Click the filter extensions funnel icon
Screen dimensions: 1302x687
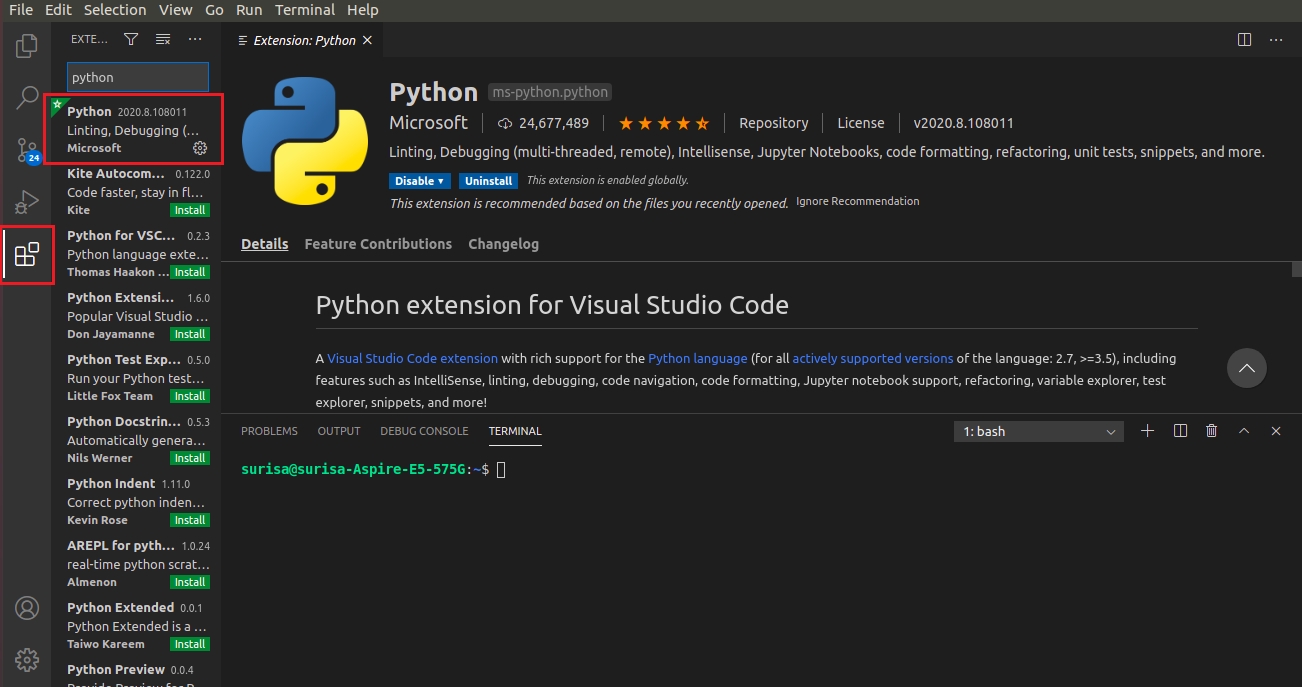pyautogui.click(x=131, y=39)
